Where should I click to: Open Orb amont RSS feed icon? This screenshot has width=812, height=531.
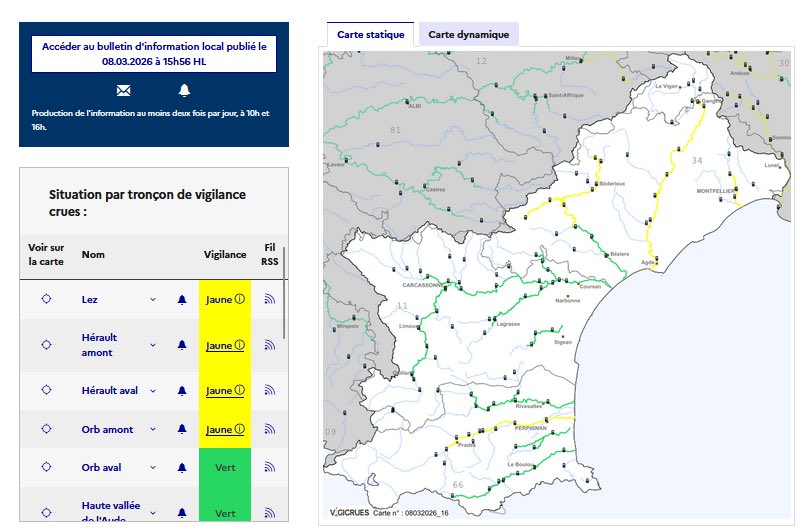[269, 429]
